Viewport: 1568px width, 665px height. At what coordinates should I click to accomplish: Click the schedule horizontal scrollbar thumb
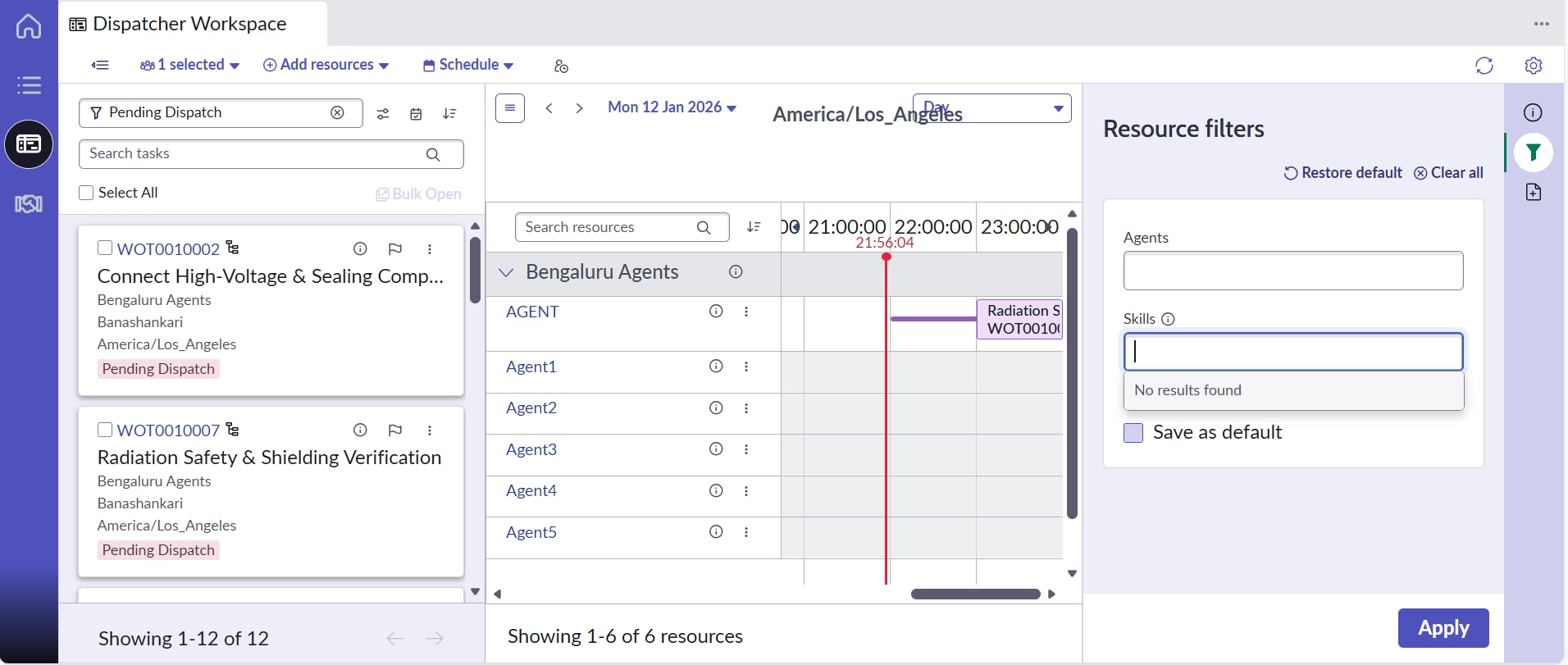976,594
